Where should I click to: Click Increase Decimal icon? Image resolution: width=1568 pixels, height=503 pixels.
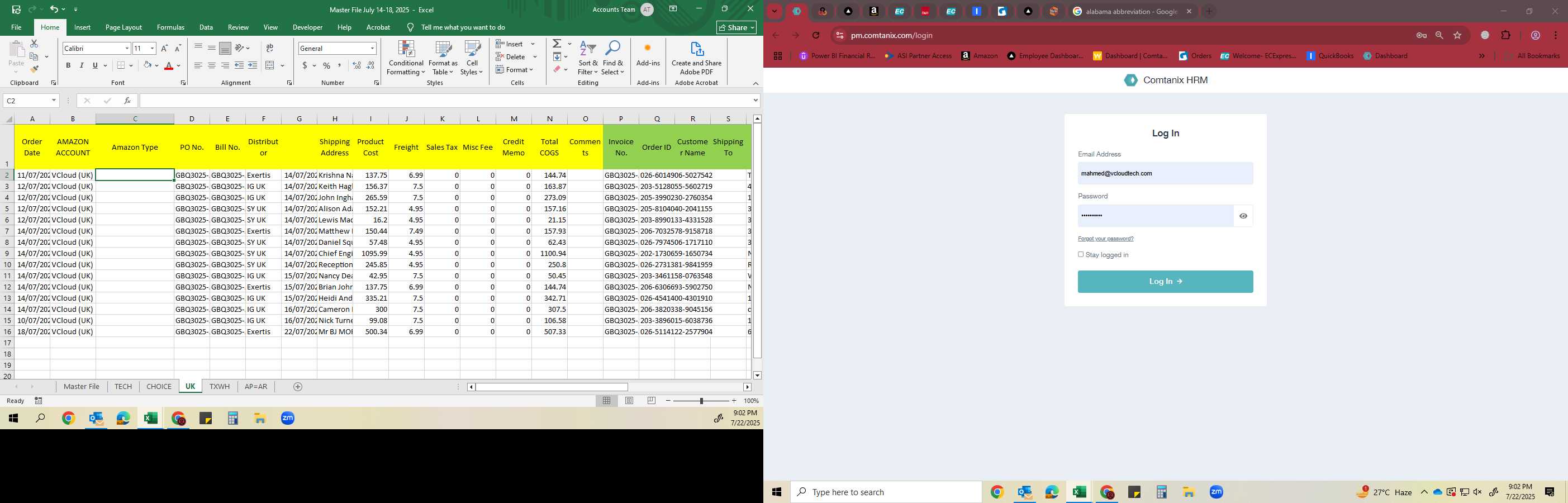(x=357, y=65)
